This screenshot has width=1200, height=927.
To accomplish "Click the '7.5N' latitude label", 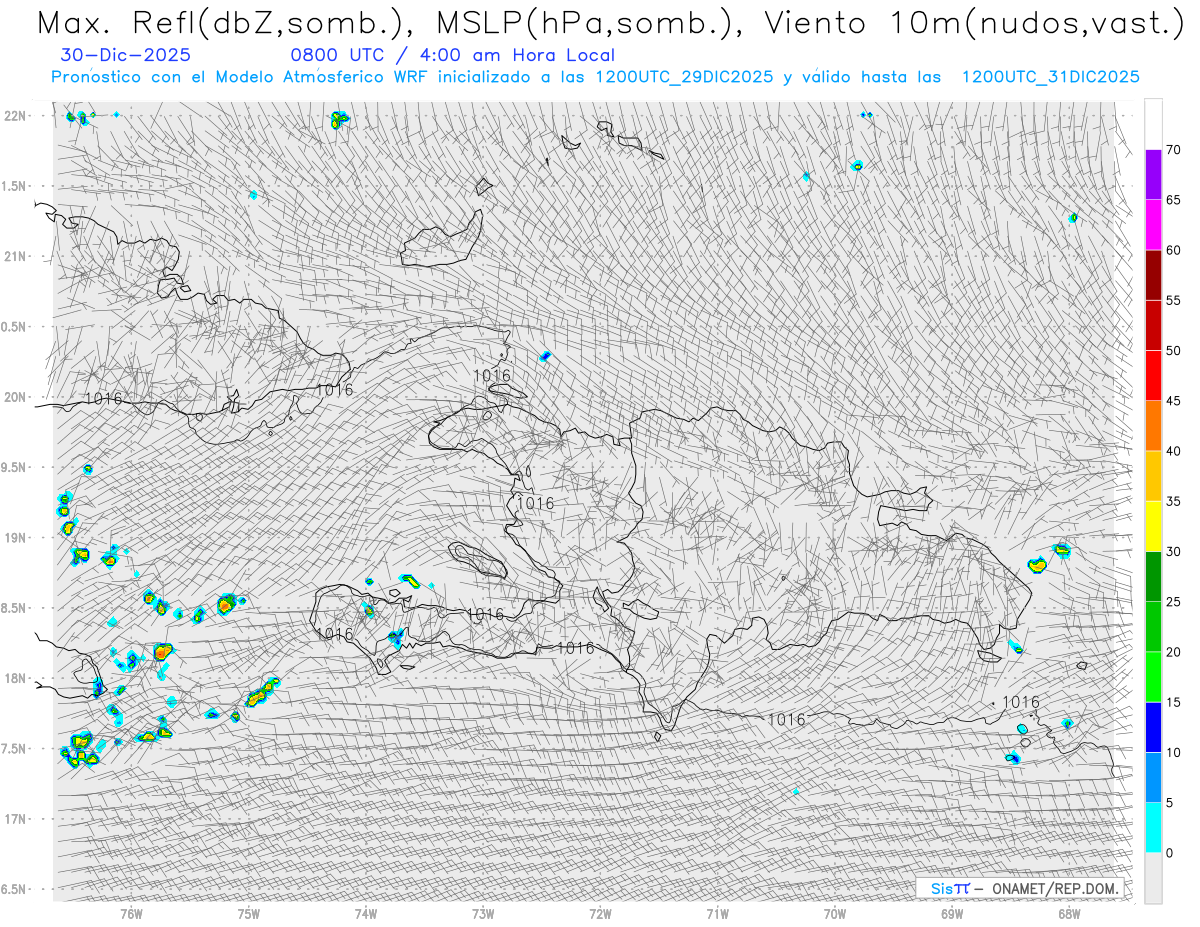I will click(x=15, y=748).
